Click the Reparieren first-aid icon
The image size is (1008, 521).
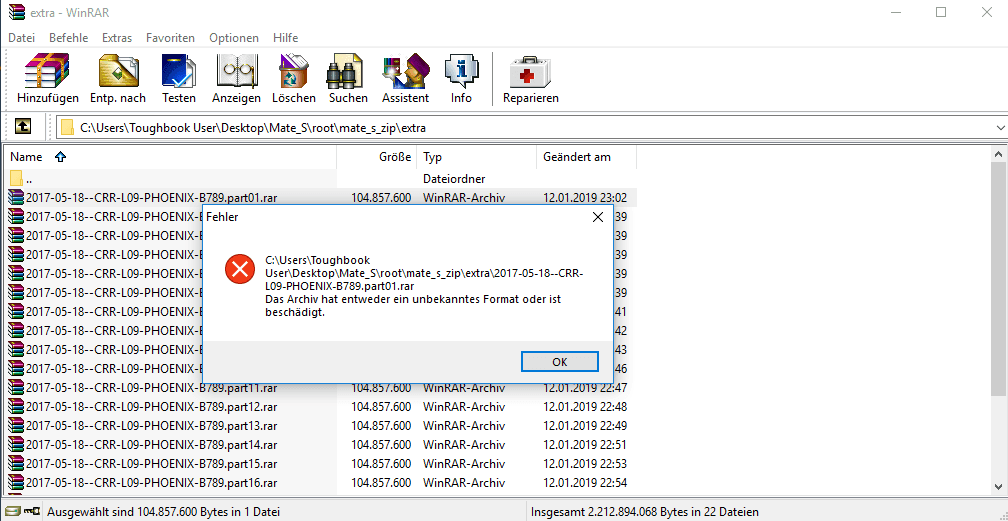(x=530, y=72)
